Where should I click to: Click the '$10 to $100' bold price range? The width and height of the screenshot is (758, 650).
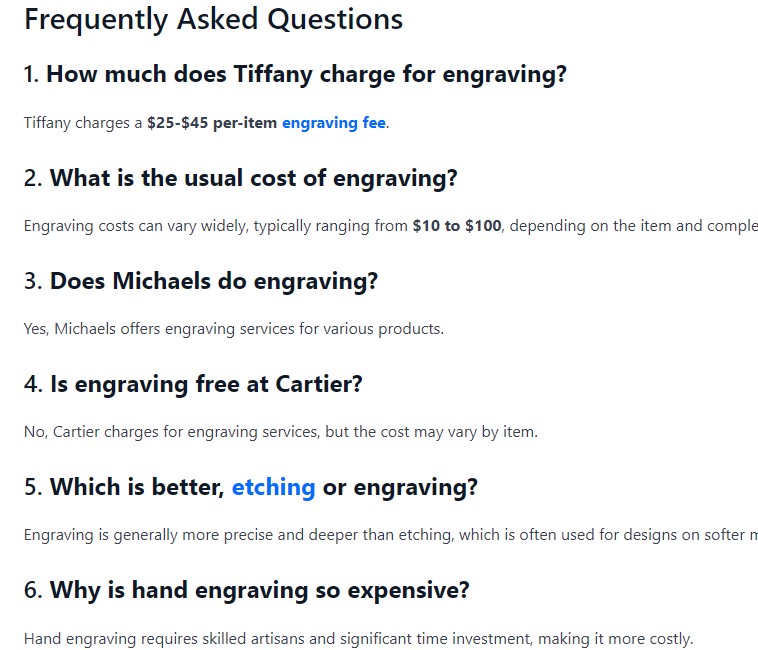tap(457, 226)
